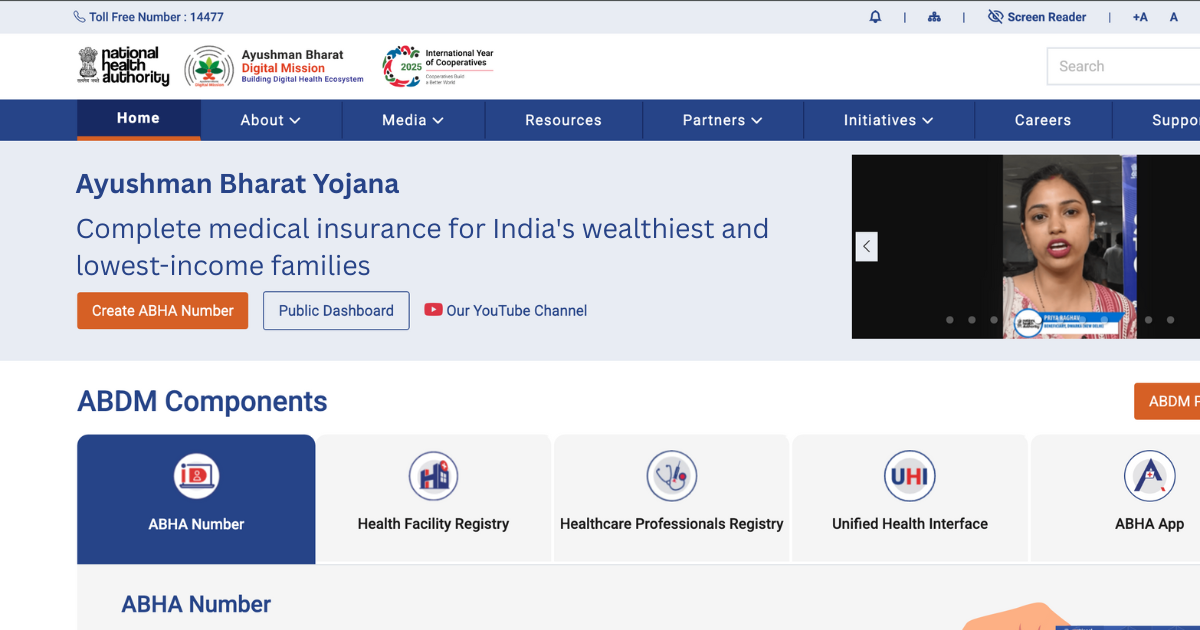Switch to Healthcare Professionals Registry tab
This screenshot has height=630, width=1200.
click(671, 499)
